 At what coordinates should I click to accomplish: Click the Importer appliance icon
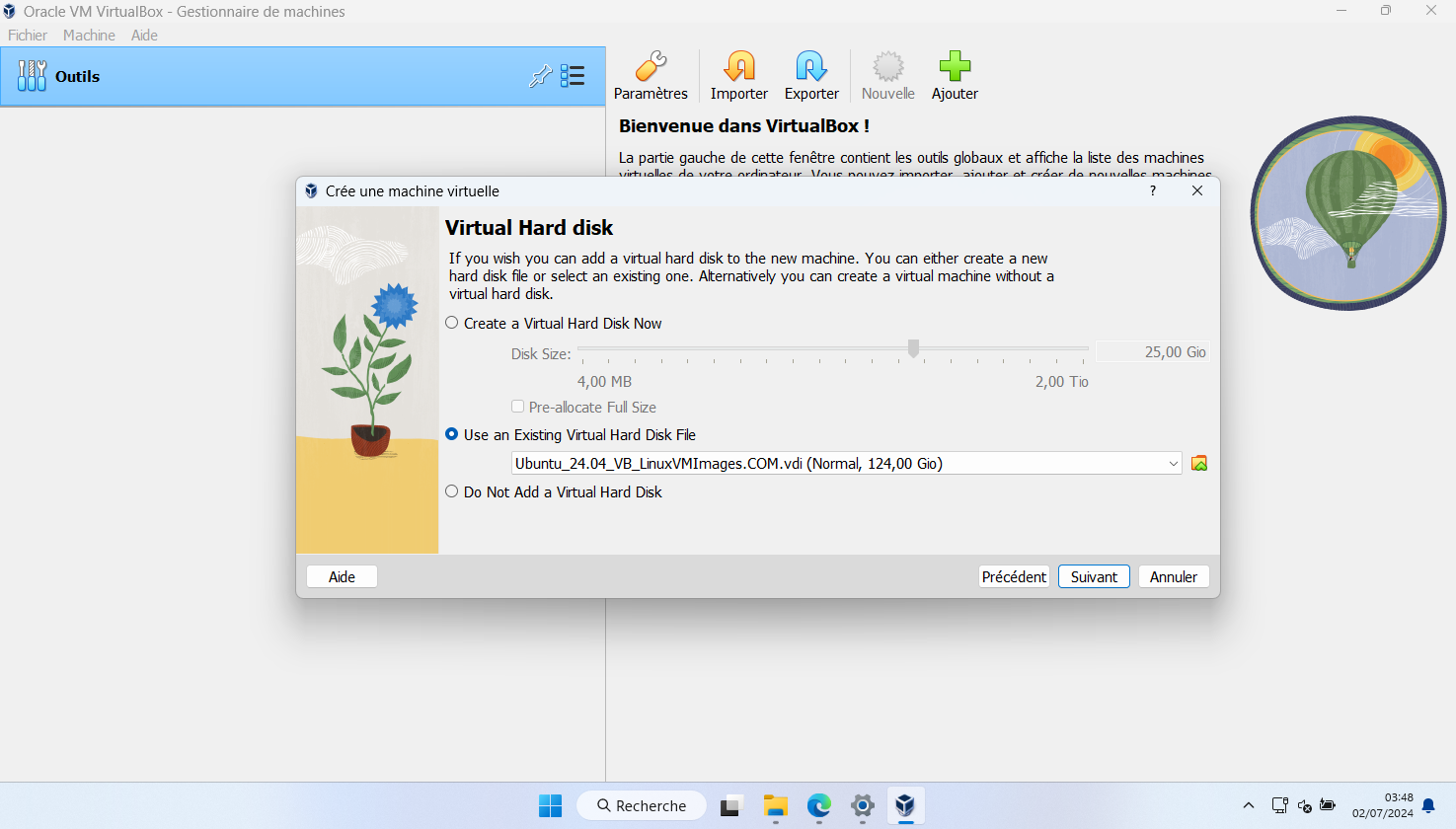click(738, 67)
